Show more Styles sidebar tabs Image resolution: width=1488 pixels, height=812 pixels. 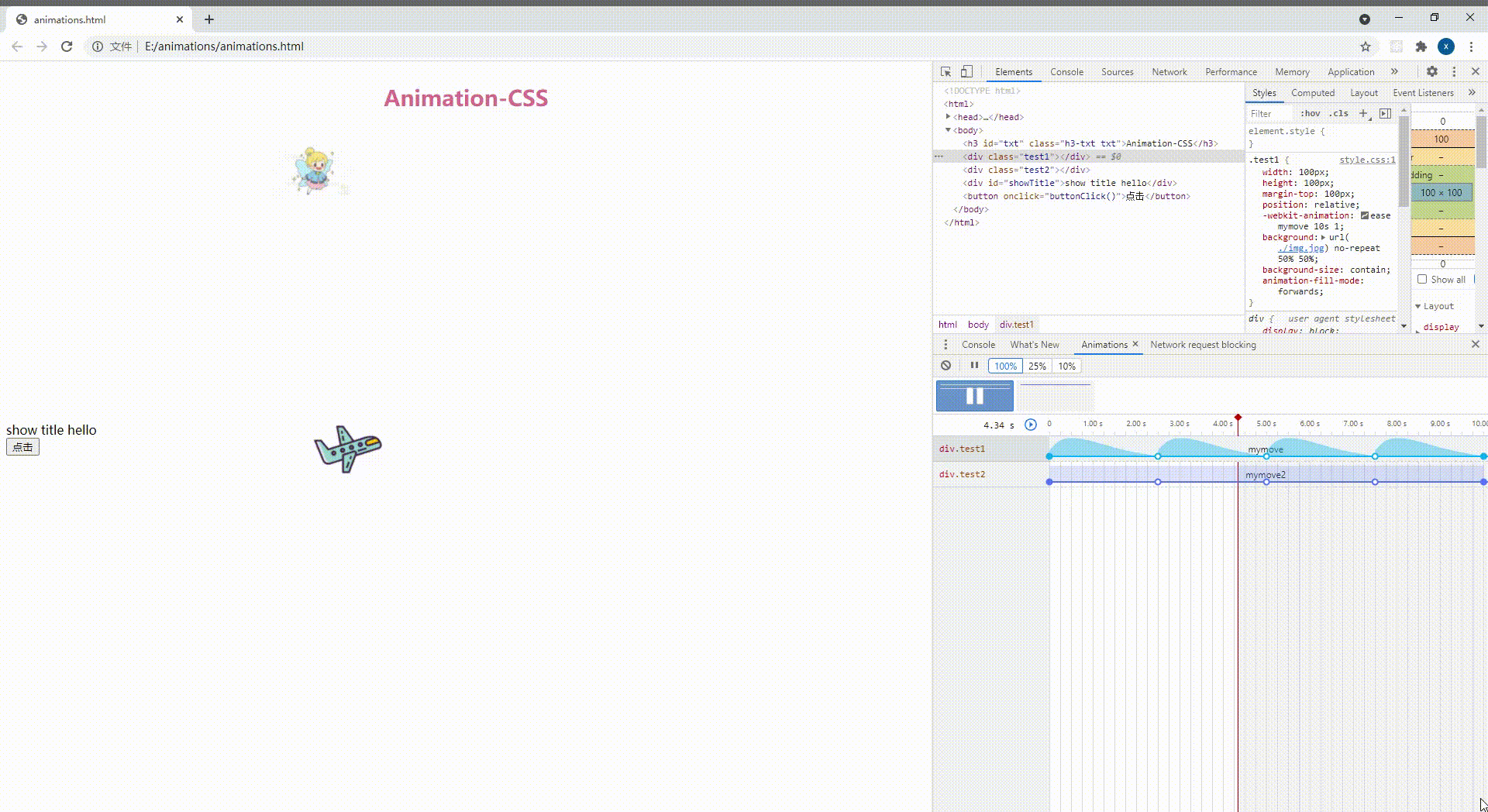(x=1472, y=92)
